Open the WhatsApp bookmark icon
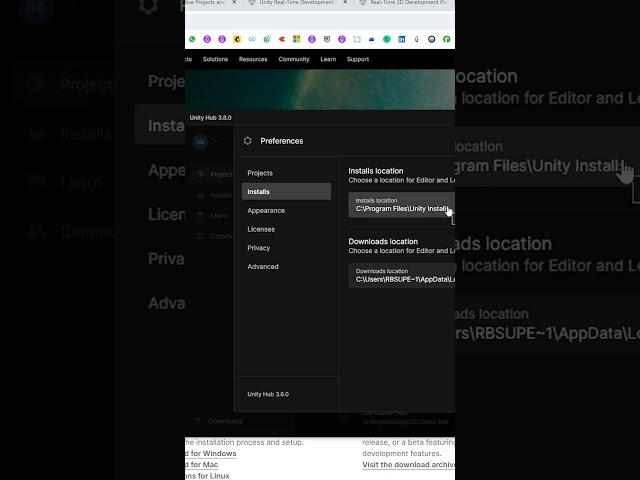 [192, 39]
